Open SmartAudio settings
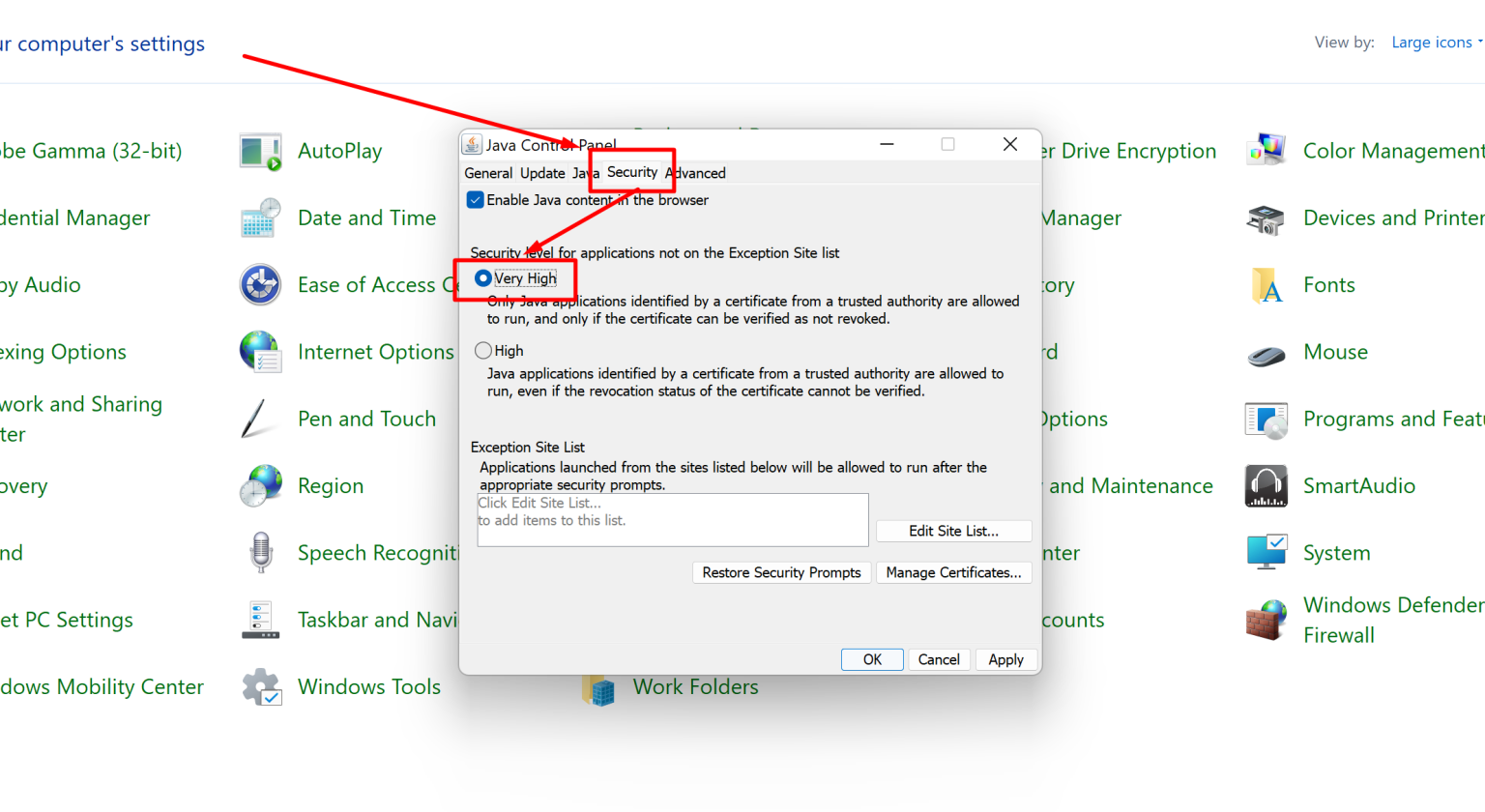This screenshot has height=812, width=1485. click(x=1357, y=485)
